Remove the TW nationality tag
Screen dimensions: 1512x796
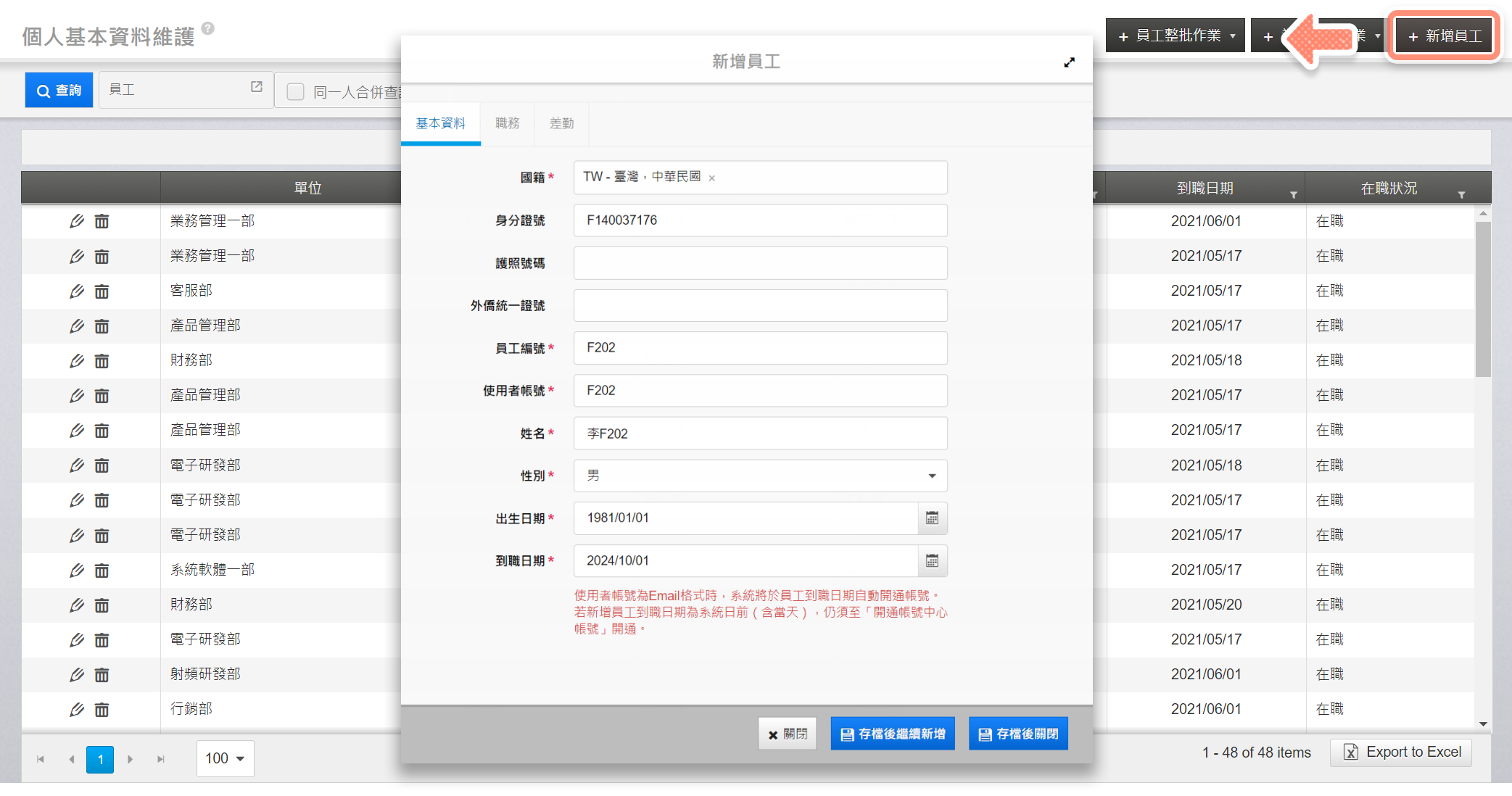pos(712,178)
